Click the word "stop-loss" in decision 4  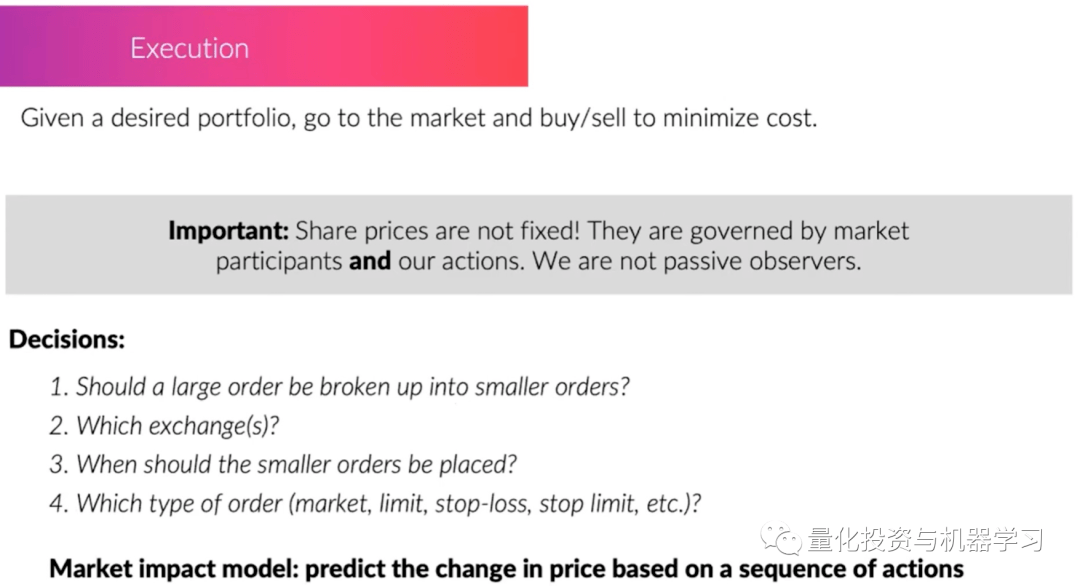[x=485, y=503]
